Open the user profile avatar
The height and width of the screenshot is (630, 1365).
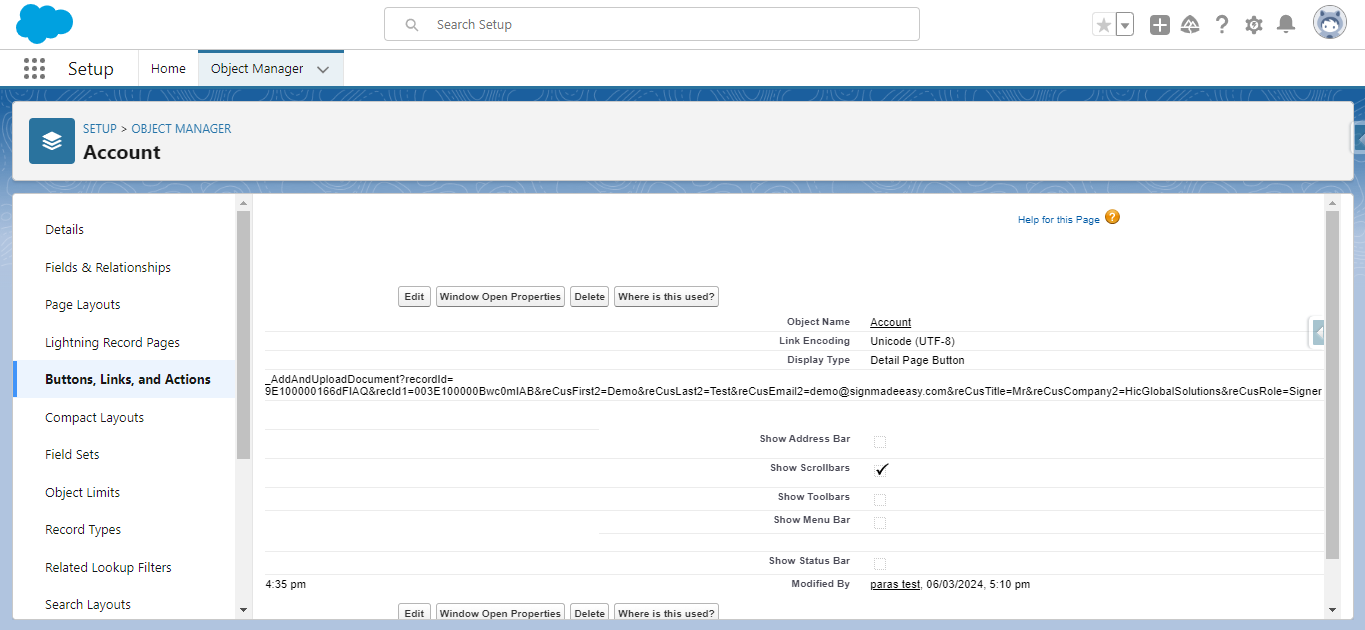pos(1330,24)
